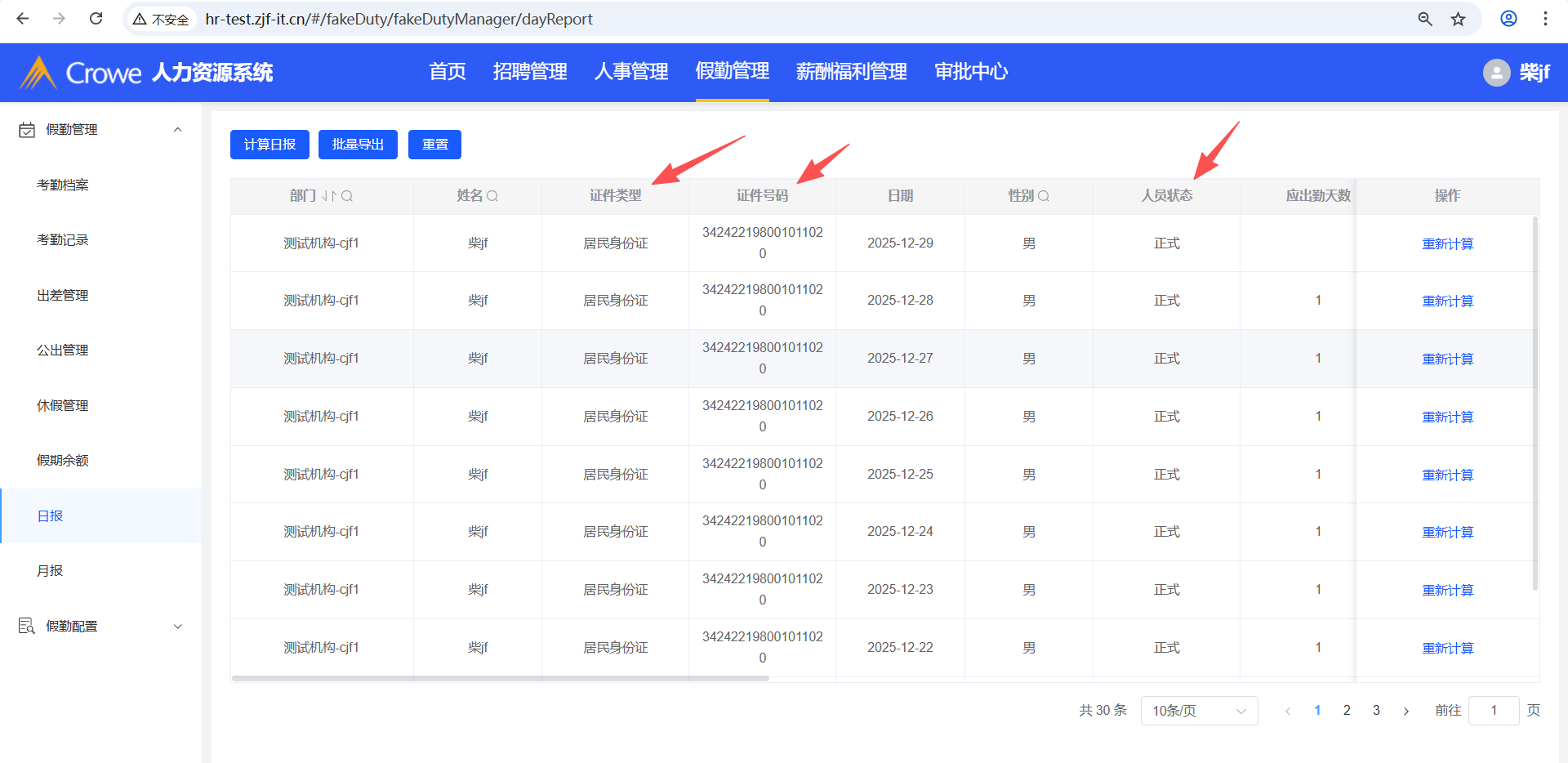
Task: Bookmark this page using the star icon
Action: click(x=1458, y=19)
